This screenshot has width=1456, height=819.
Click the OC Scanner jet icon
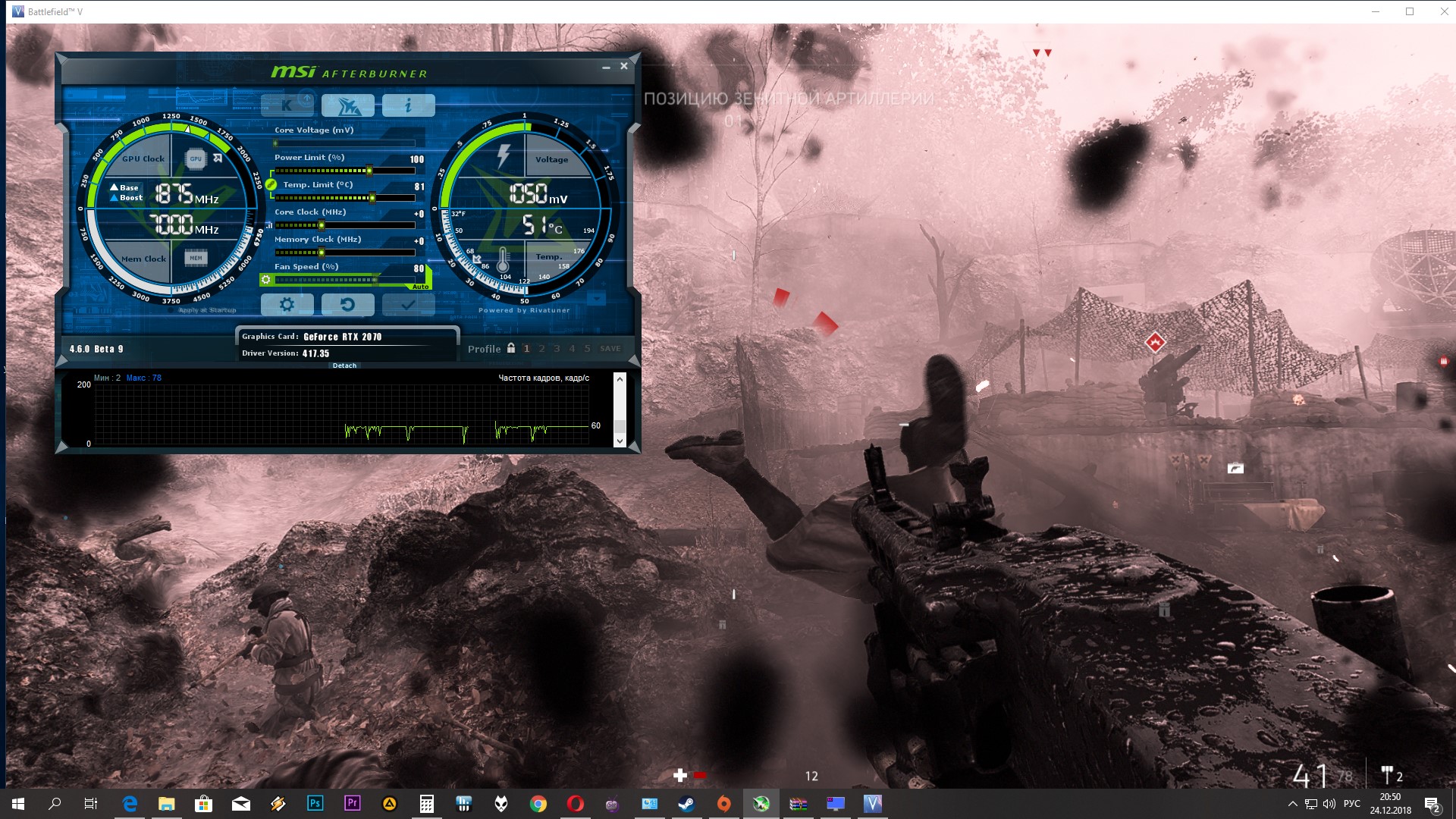[x=347, y=105]
